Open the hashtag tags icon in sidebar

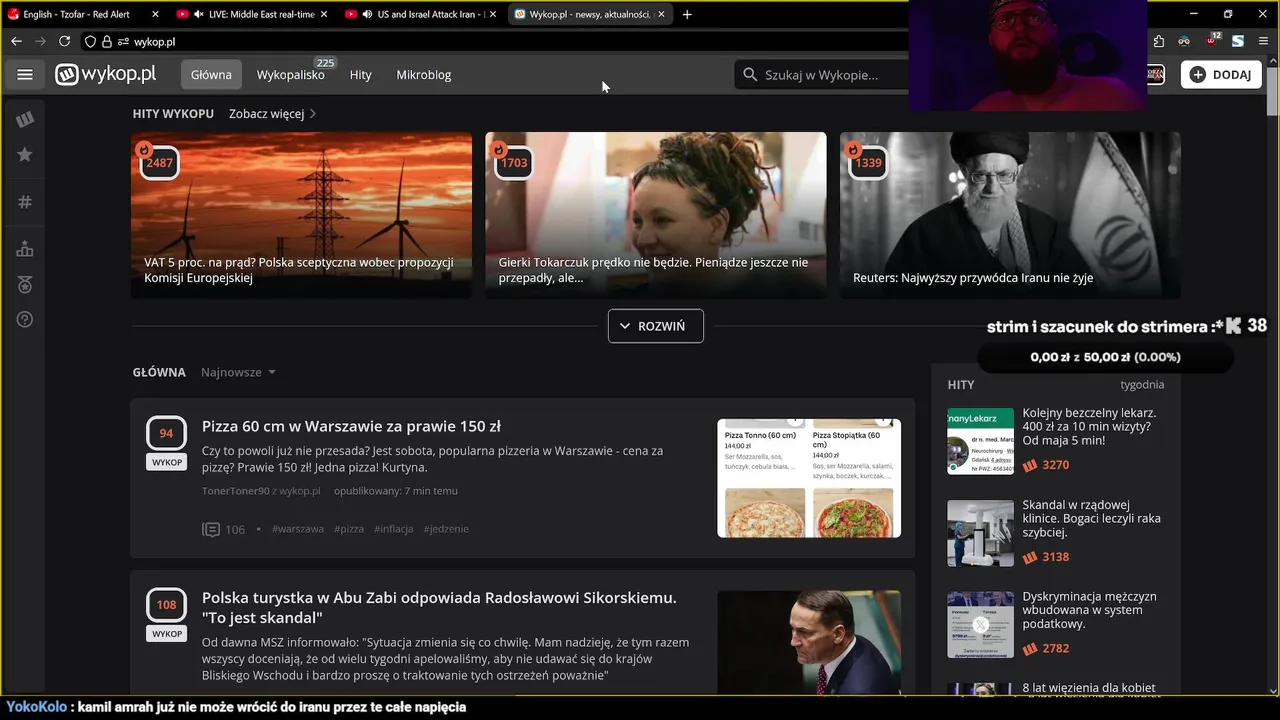click(x=25, y=202)
